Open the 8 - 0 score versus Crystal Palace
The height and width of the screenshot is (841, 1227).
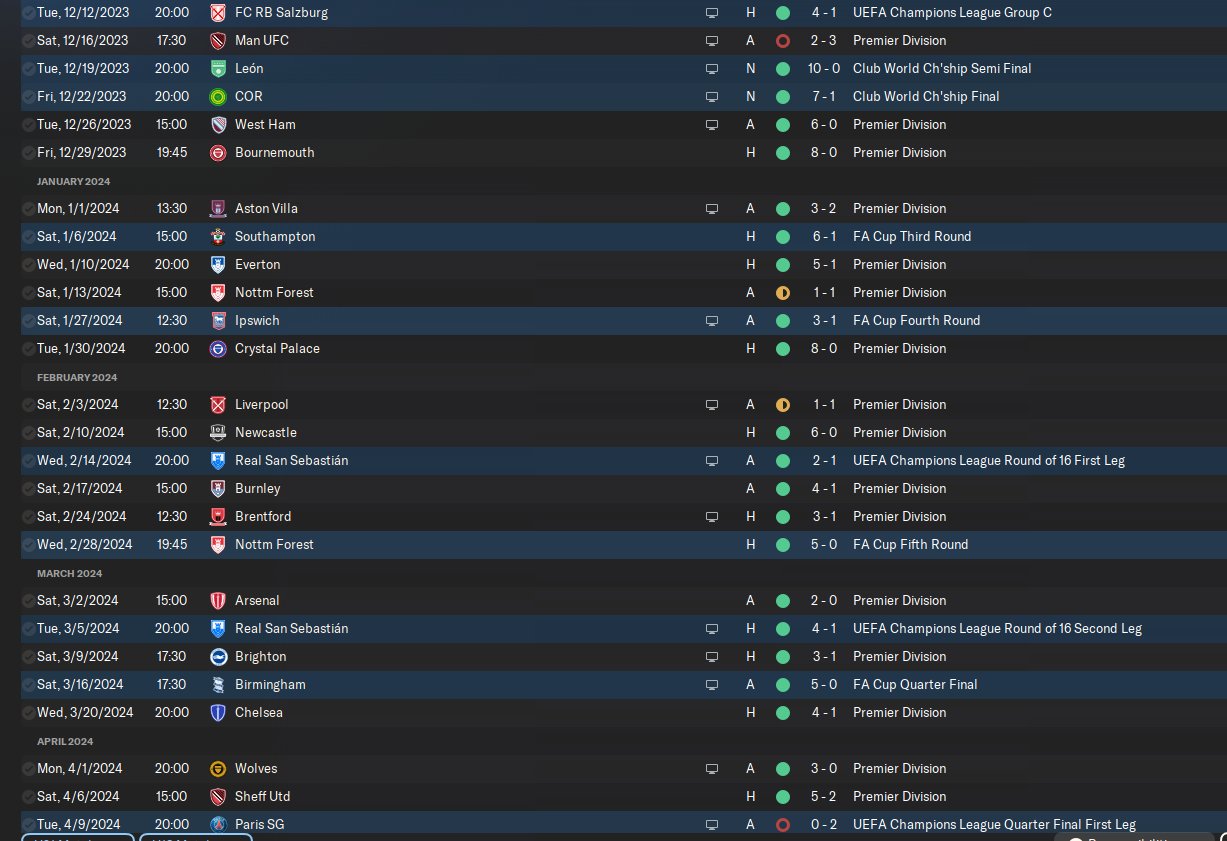(x=824, y=349)
